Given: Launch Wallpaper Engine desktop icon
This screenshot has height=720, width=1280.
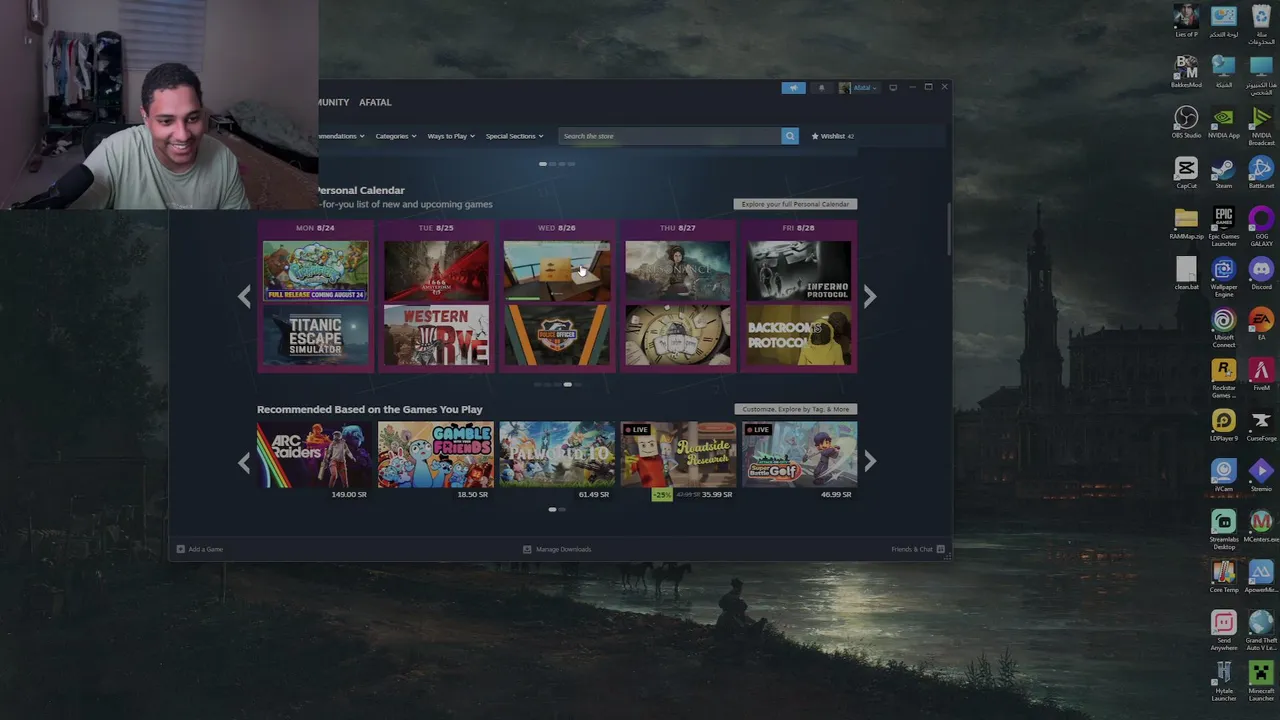Looking at the screenshot, I should click(1223, 278).
